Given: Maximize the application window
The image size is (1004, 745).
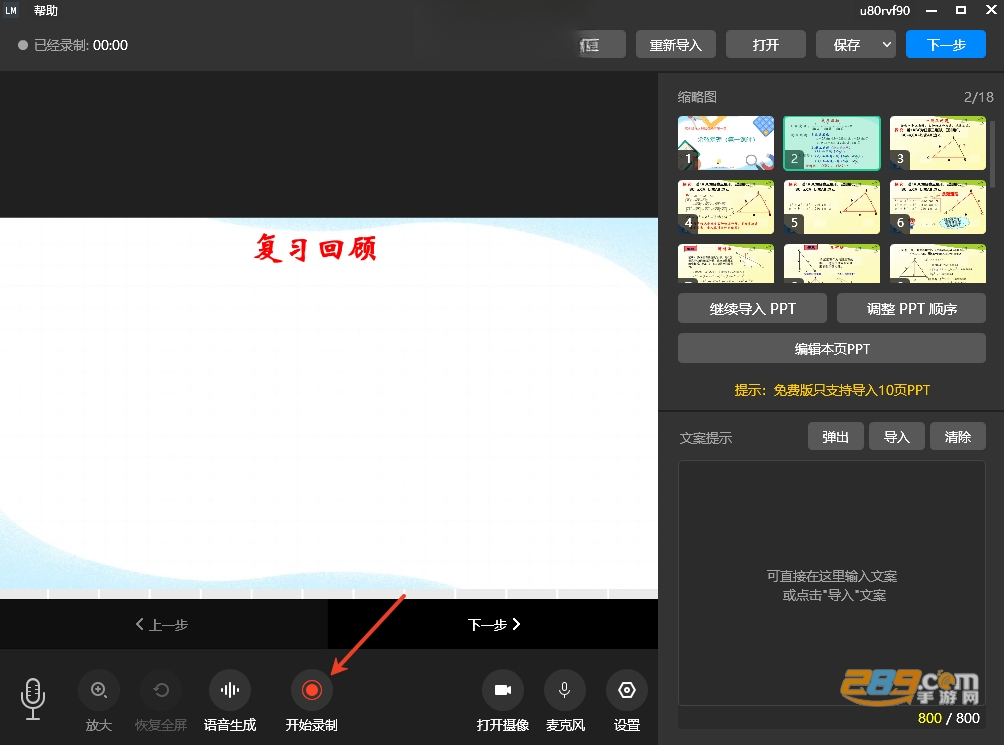Looking at the screenshot, I should click(x=960, y=10).
